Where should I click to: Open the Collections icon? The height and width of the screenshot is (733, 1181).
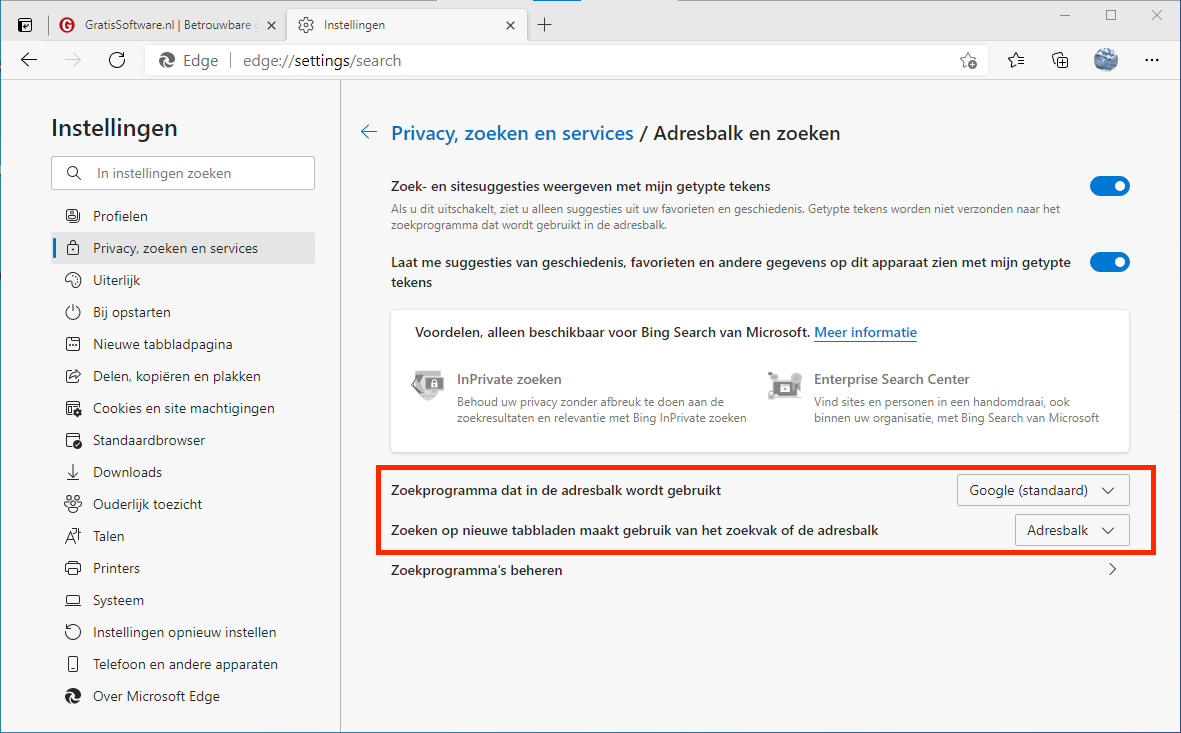[1060, 60]
